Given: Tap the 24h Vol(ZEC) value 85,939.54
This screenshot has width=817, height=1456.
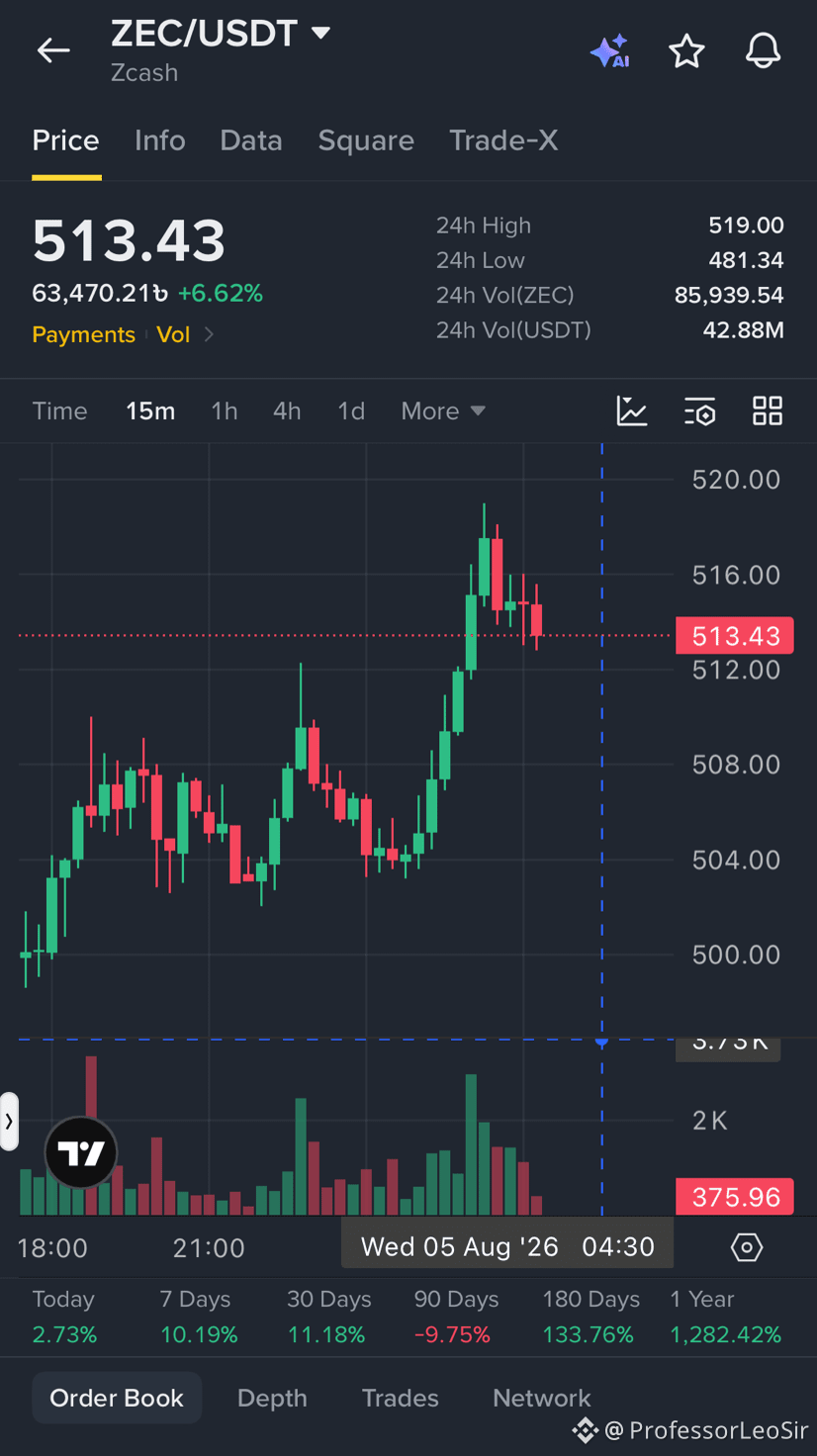Looking at the screenshot, I should point(729,295).
